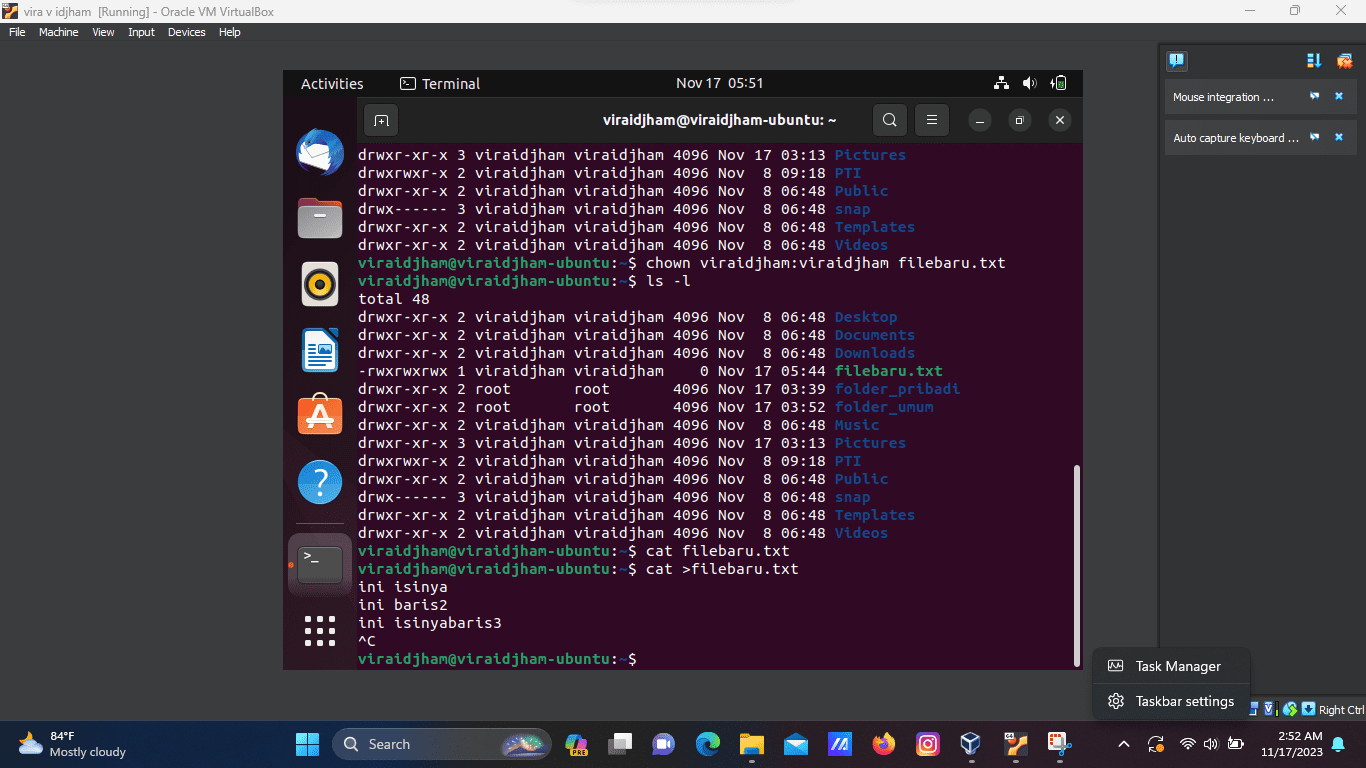This screenshot has height=768, width=1366.
Task: Open LibreOffice Writer from the dock
Action: [320, 350]
